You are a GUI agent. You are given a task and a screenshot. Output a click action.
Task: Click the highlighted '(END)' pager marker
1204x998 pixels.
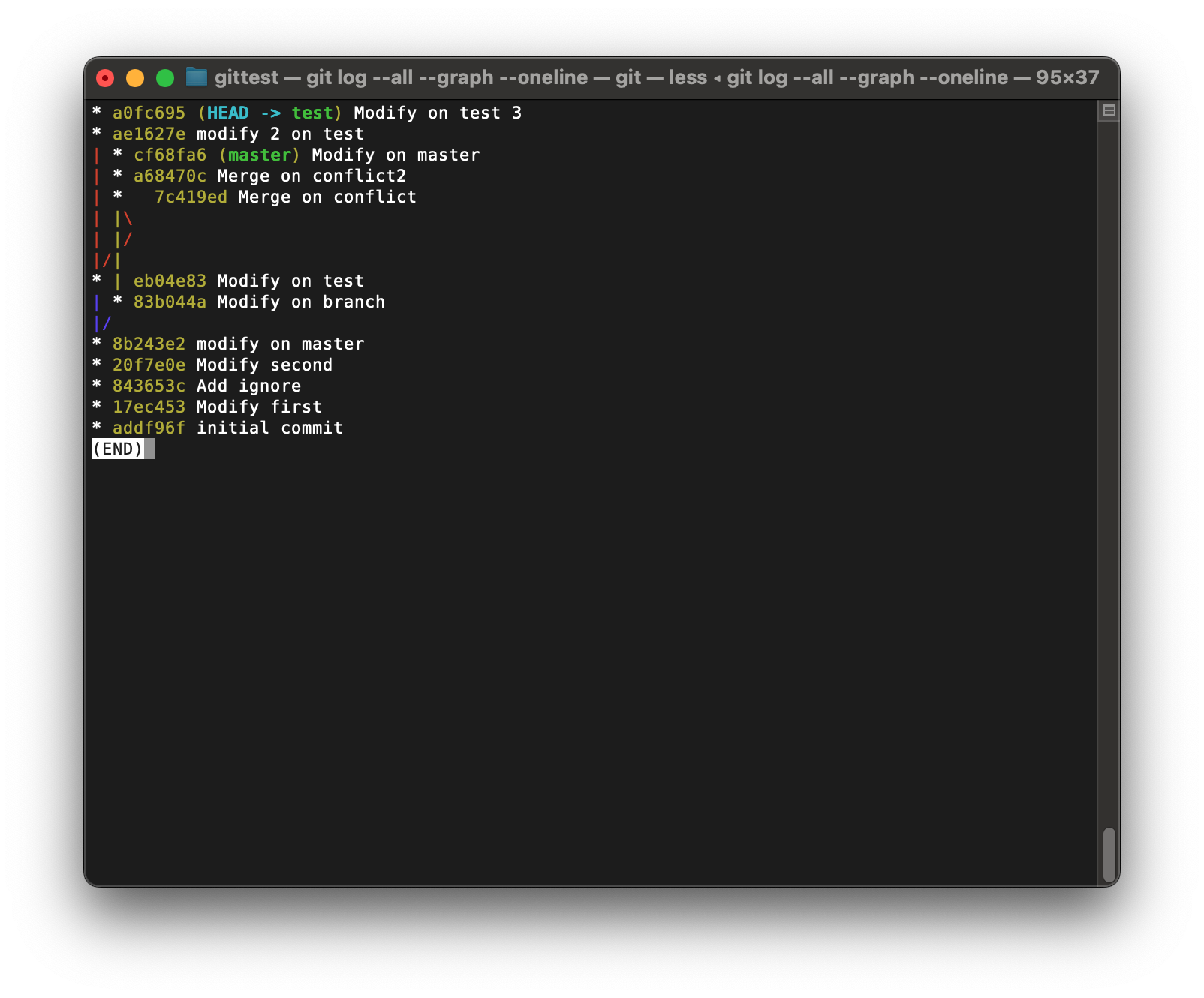pyautogui.click(x=118, y=449)
